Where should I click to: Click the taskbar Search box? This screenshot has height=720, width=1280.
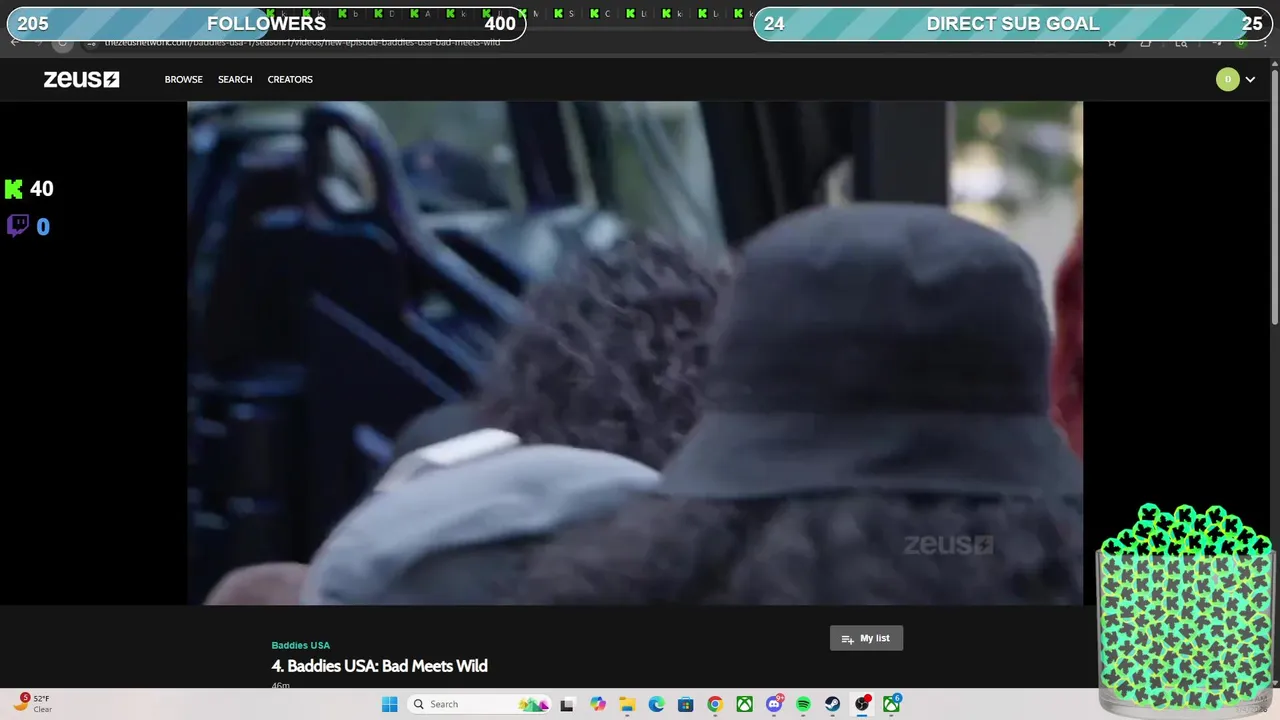480,704
